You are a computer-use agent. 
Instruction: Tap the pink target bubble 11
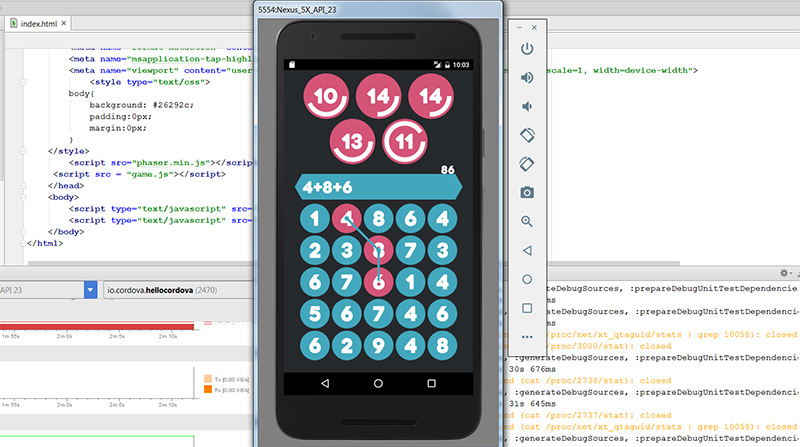tap(405, 141)
